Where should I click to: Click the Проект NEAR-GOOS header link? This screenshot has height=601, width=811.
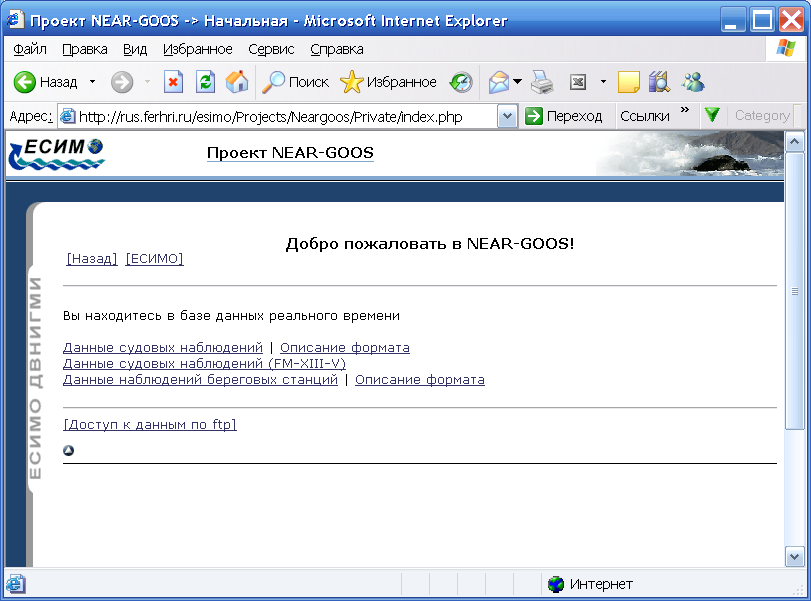[290, 153]
